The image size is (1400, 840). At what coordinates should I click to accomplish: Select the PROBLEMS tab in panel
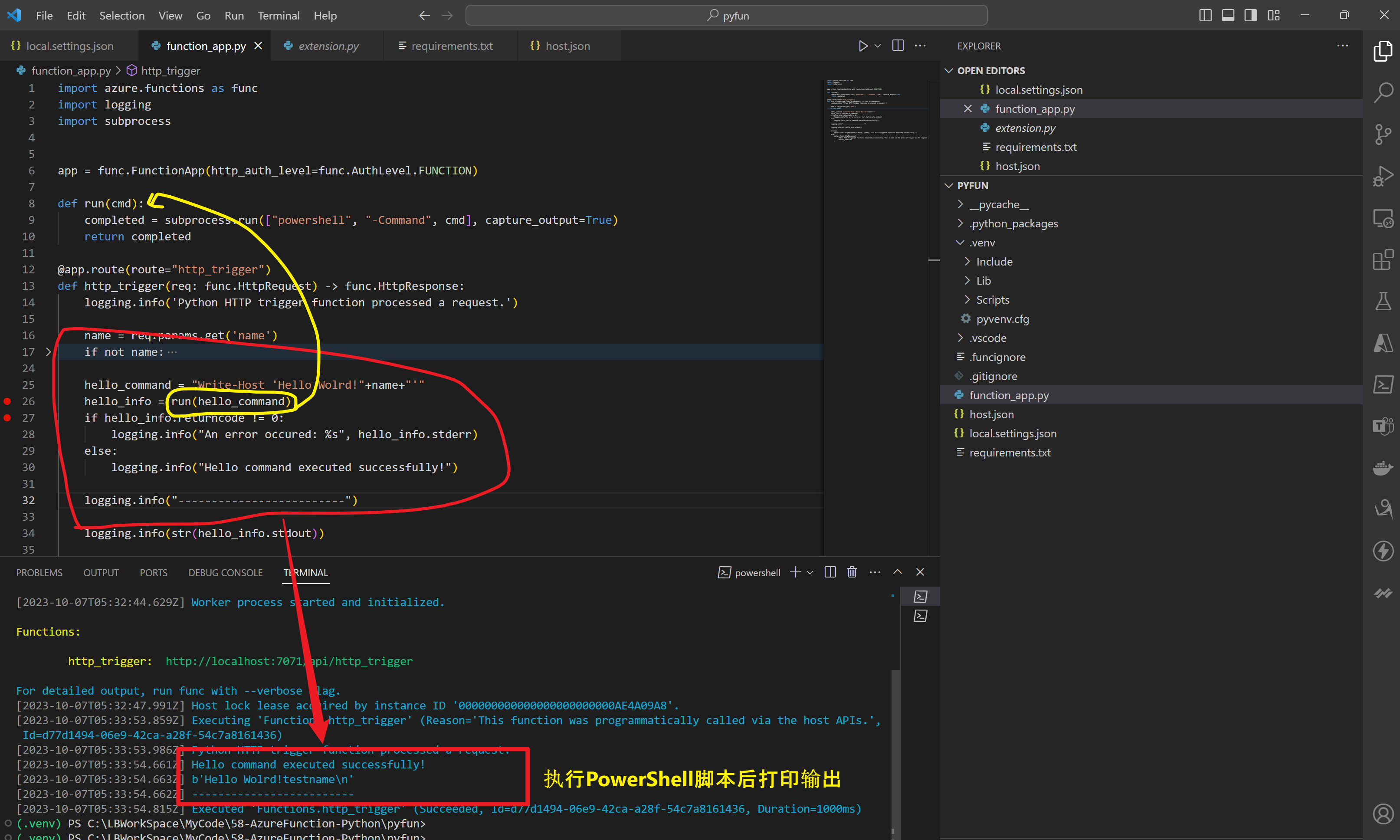click(x=39, y=572)
